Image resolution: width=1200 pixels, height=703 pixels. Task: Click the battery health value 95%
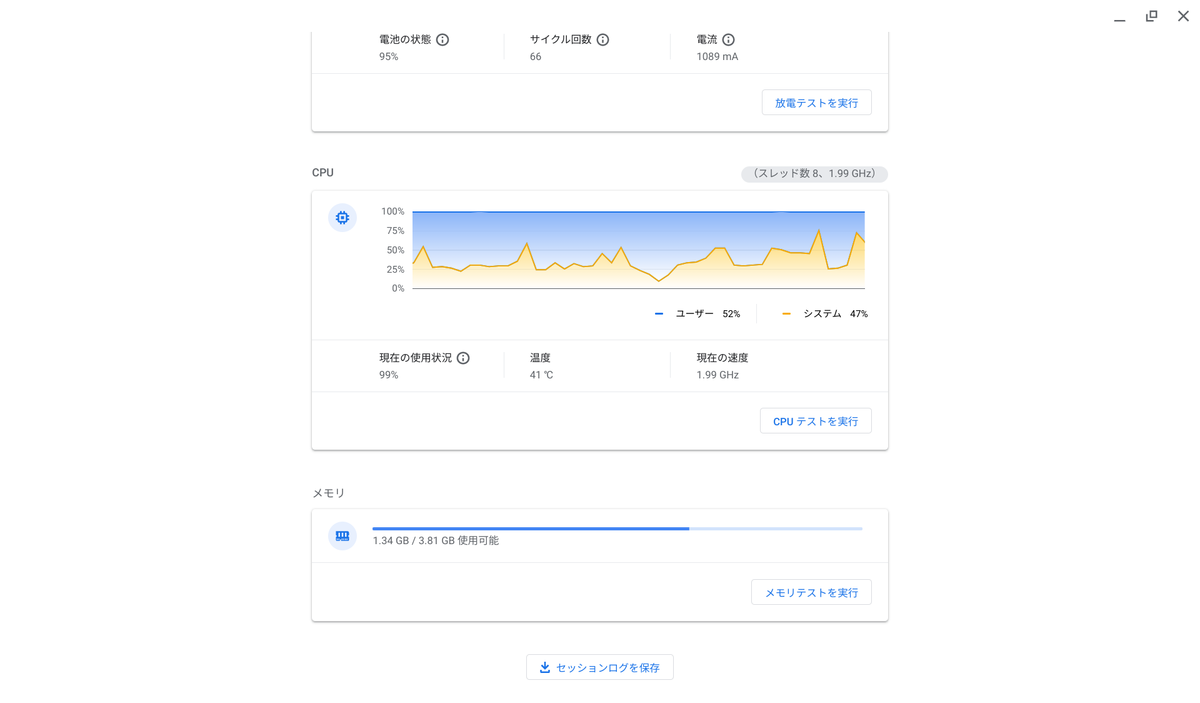(x=389, y=57)
